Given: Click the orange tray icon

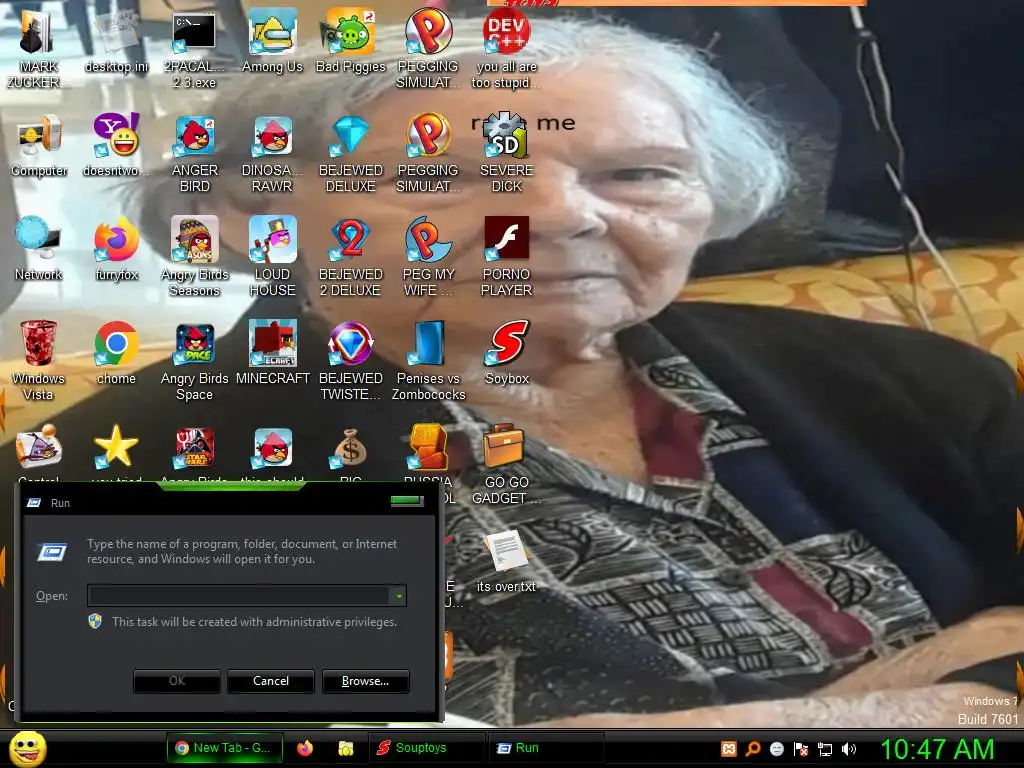Looking at the screenshot, I should coord(729,749).
